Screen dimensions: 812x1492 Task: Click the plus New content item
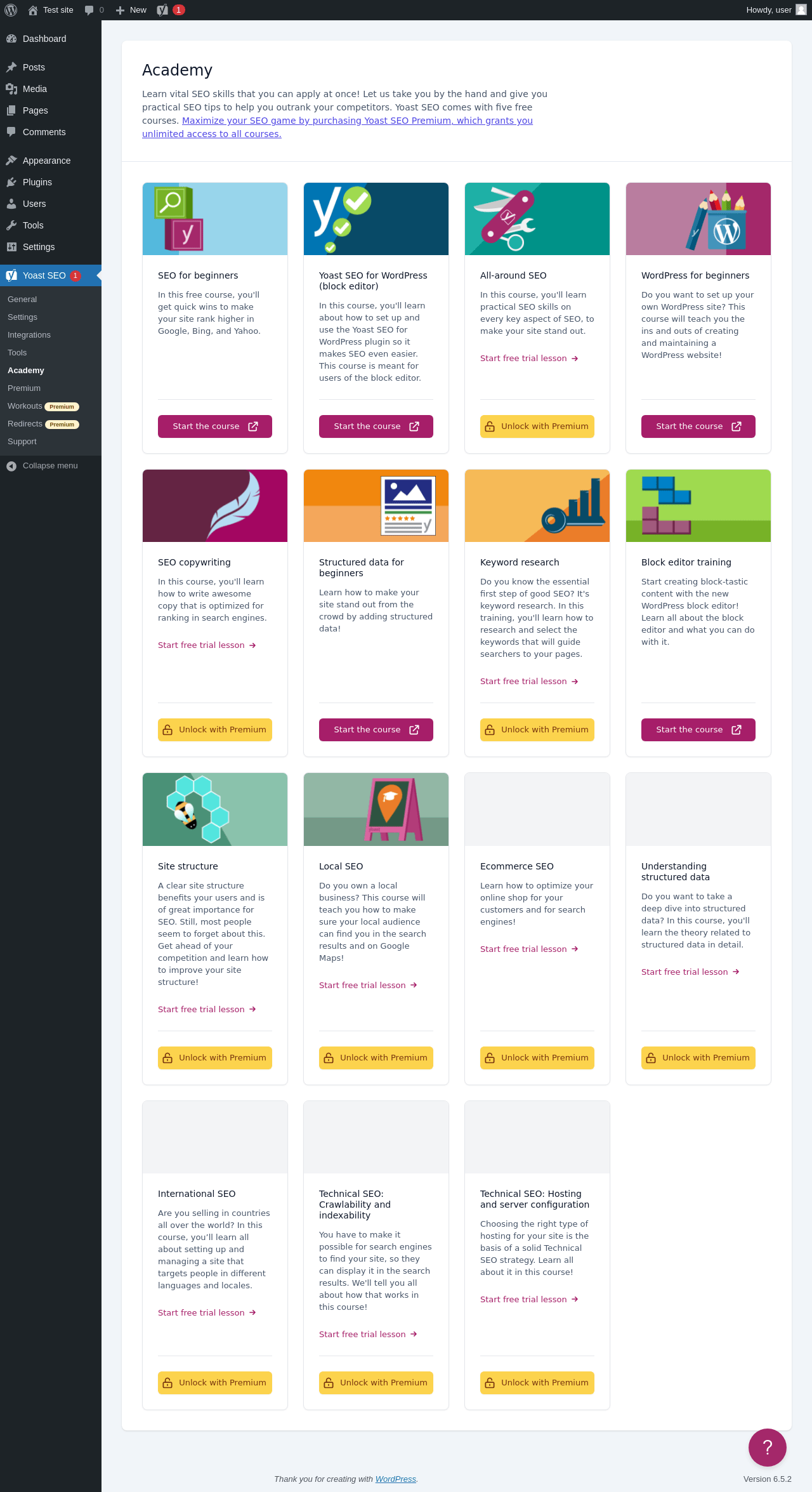131,10
